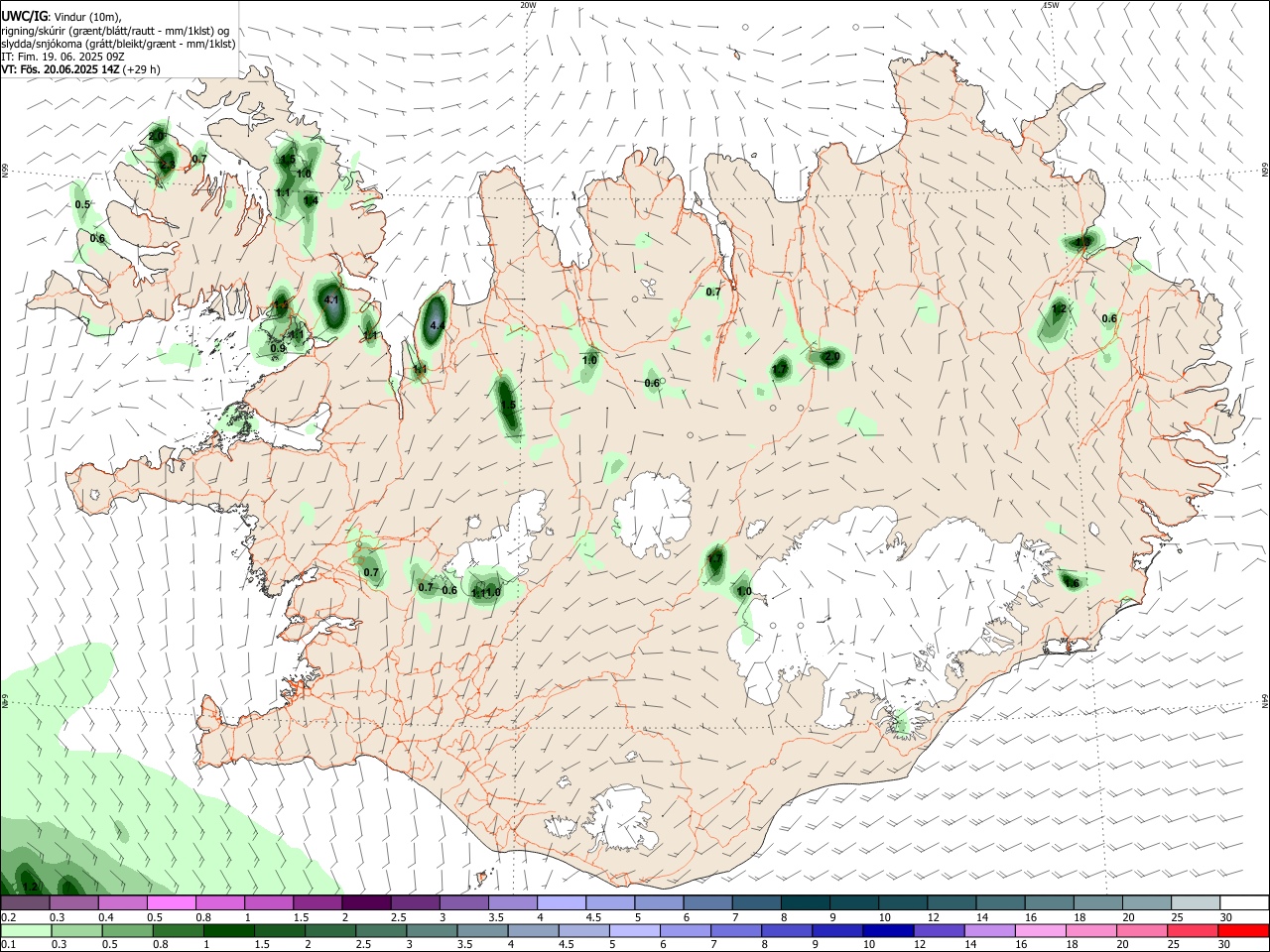This screenshot has width=1270, height=952.
Task: Click the 4.1 precipitation value on the map
Action: click(331, 299)
